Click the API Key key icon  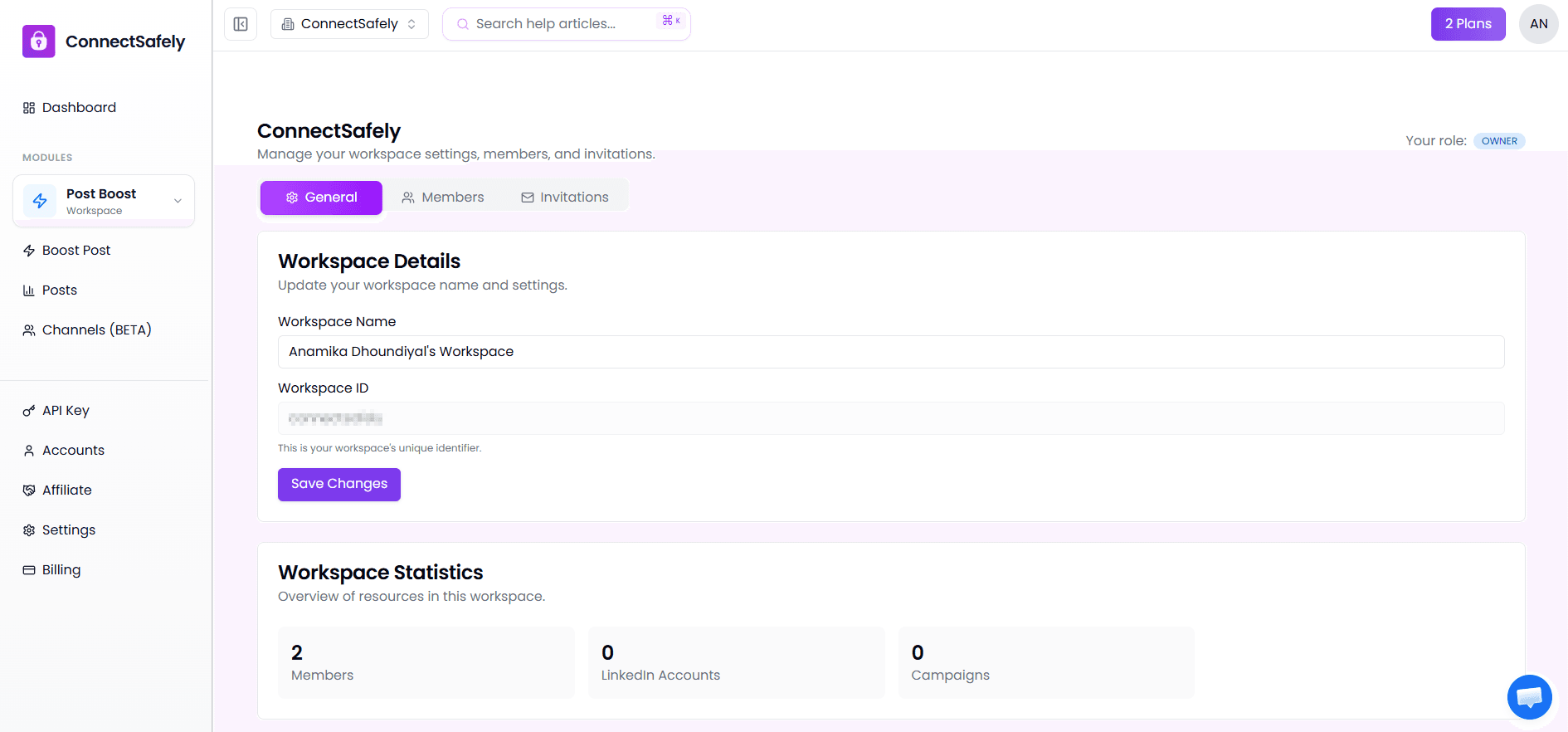pos(29,411)
